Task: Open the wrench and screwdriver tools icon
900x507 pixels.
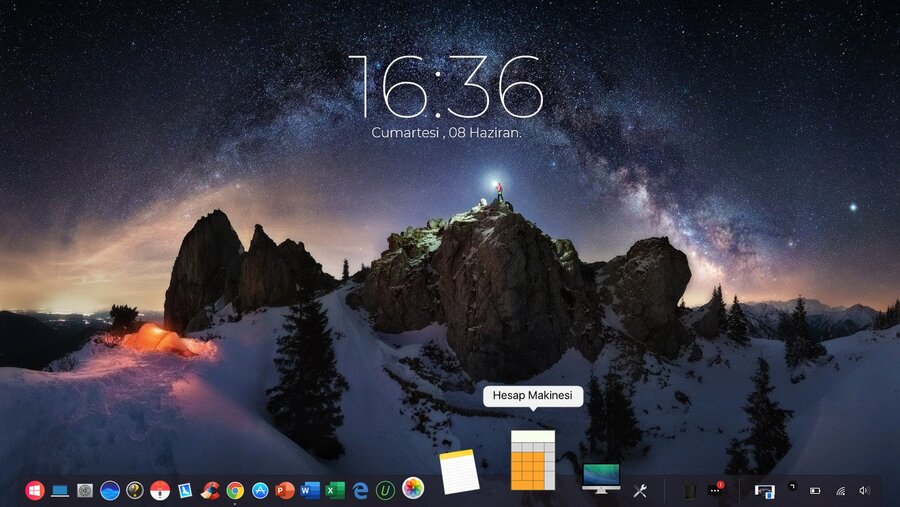Action: 640,490
